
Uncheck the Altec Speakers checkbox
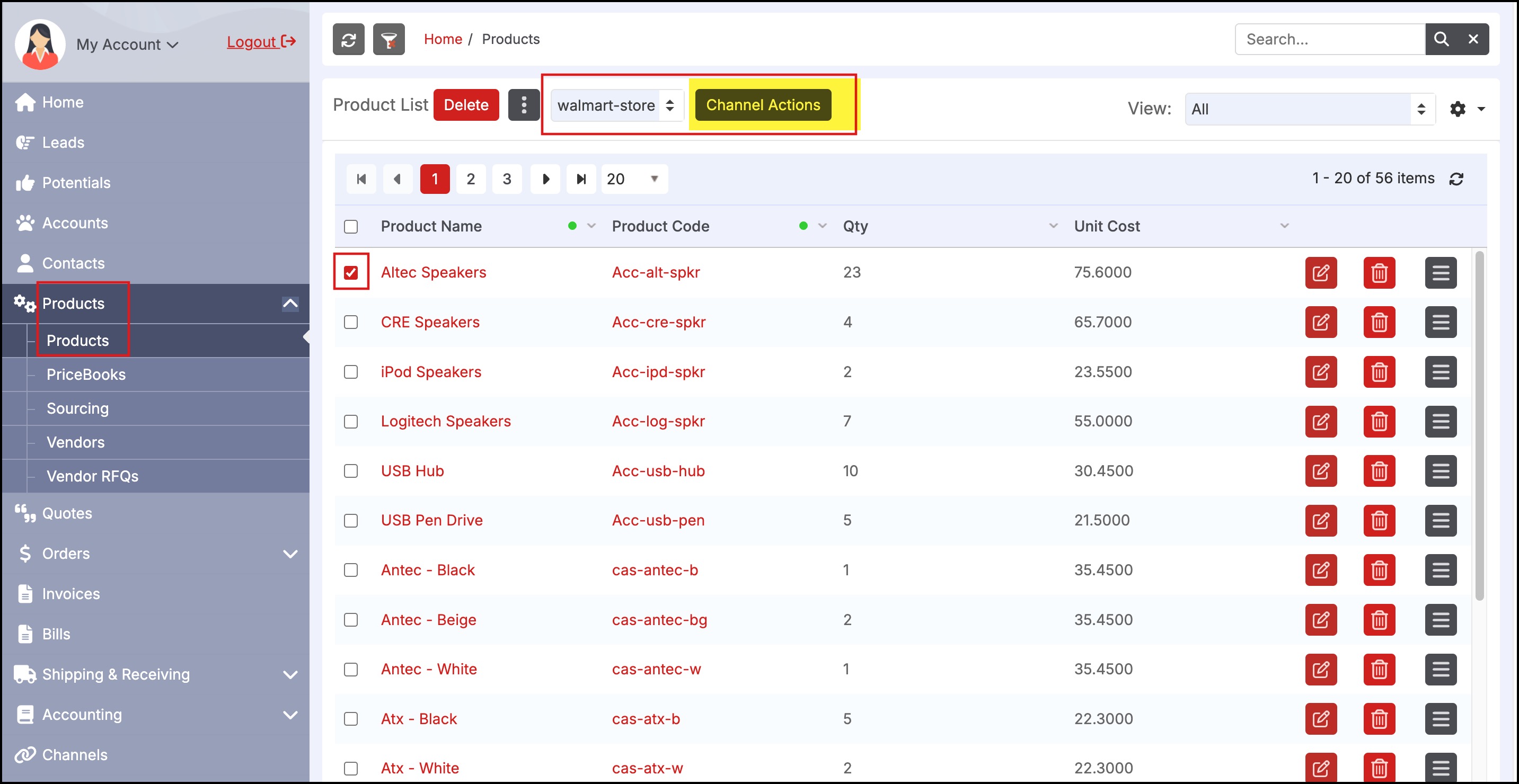[351, 273]
